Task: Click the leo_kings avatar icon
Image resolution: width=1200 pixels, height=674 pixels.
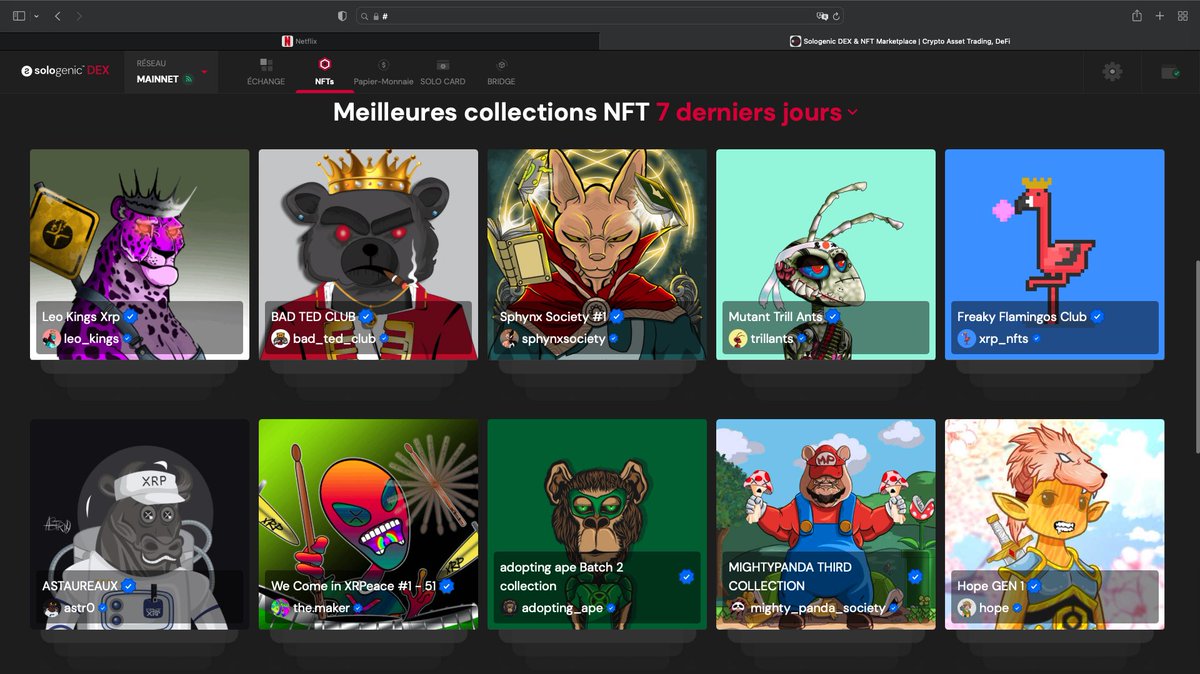Action: pos(51,339)
